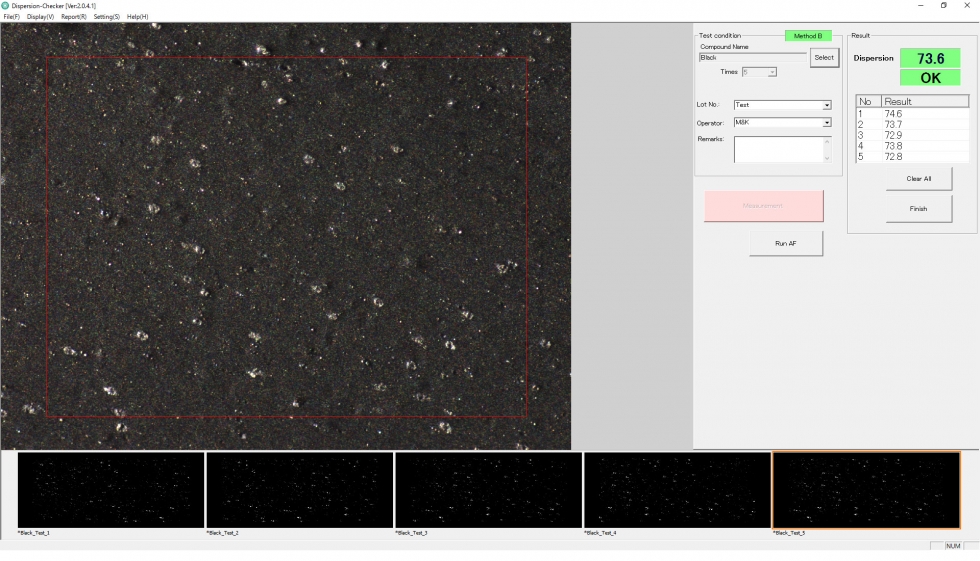Open the Times count dropdown

771,72
